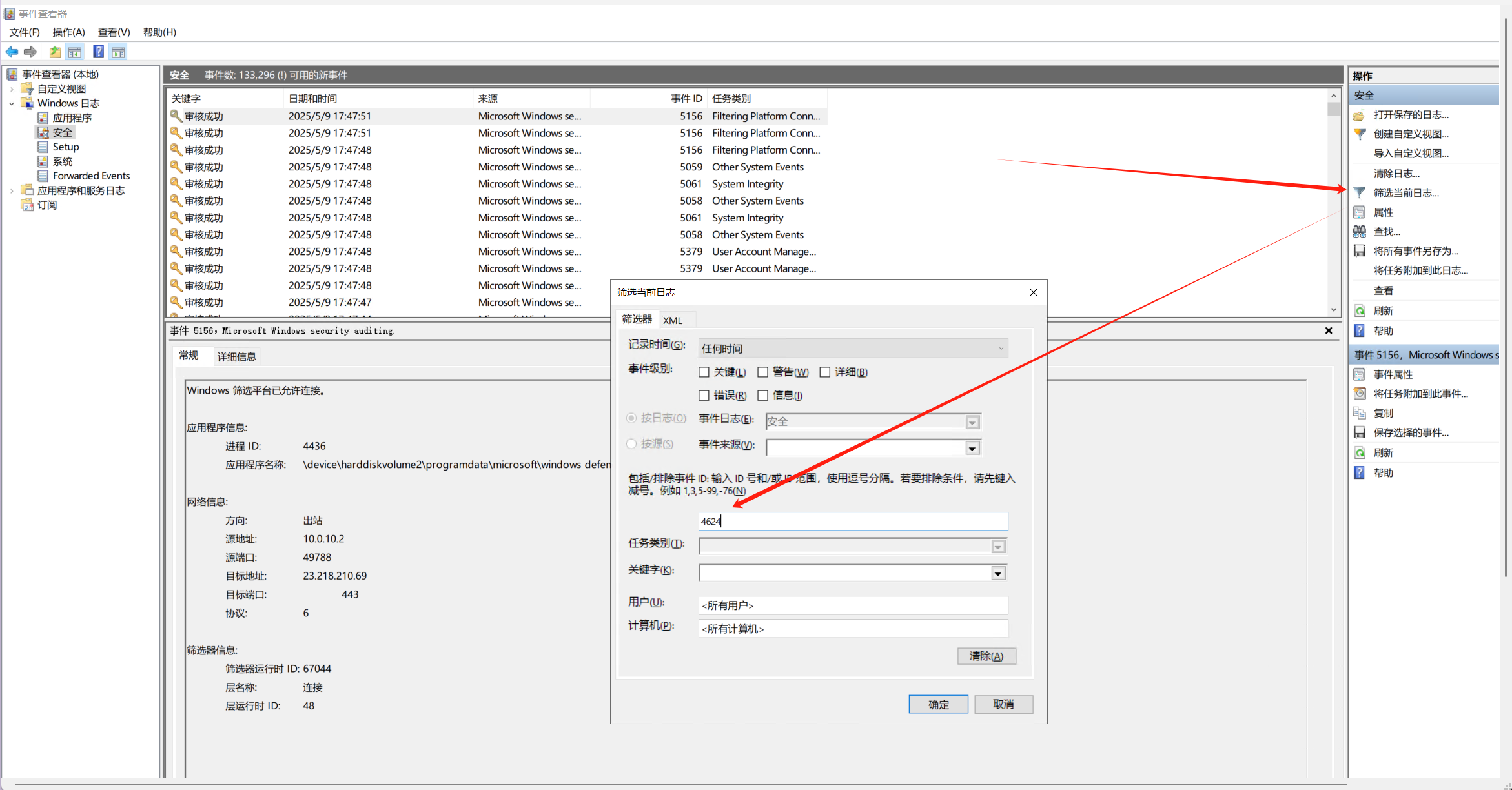The height and width of the screenshot is (790, 1512).
Task: Enable the 关键(L) critical level checkbox
Action: coord(704,372)
